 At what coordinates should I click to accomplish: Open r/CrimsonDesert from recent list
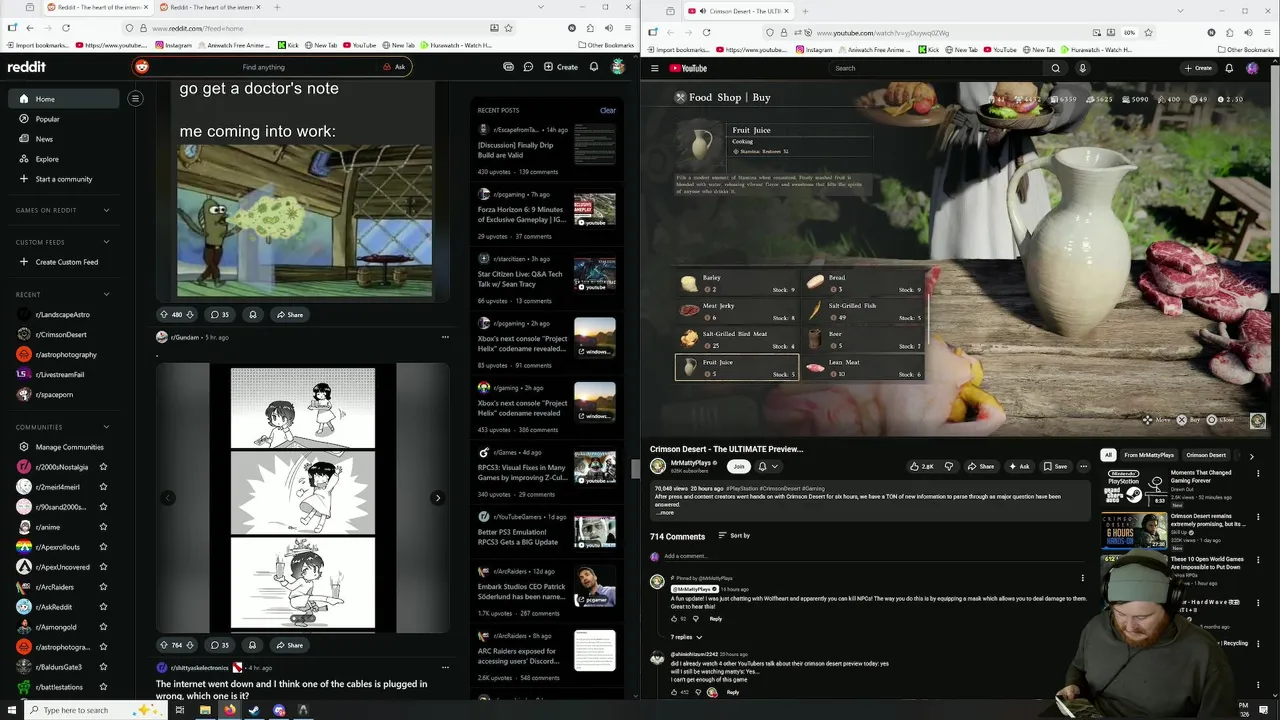point(60,335)
